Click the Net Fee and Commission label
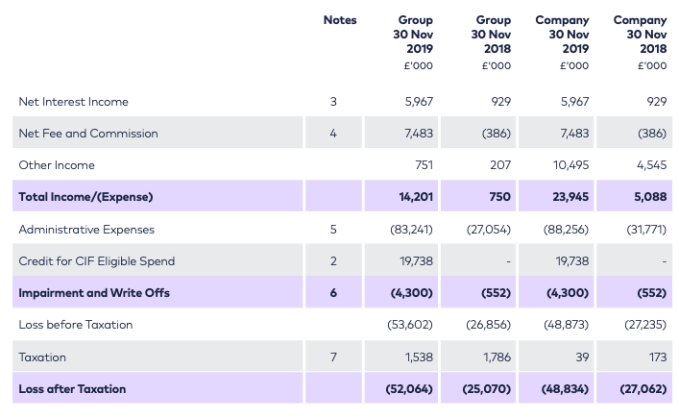 coord(88,134)
